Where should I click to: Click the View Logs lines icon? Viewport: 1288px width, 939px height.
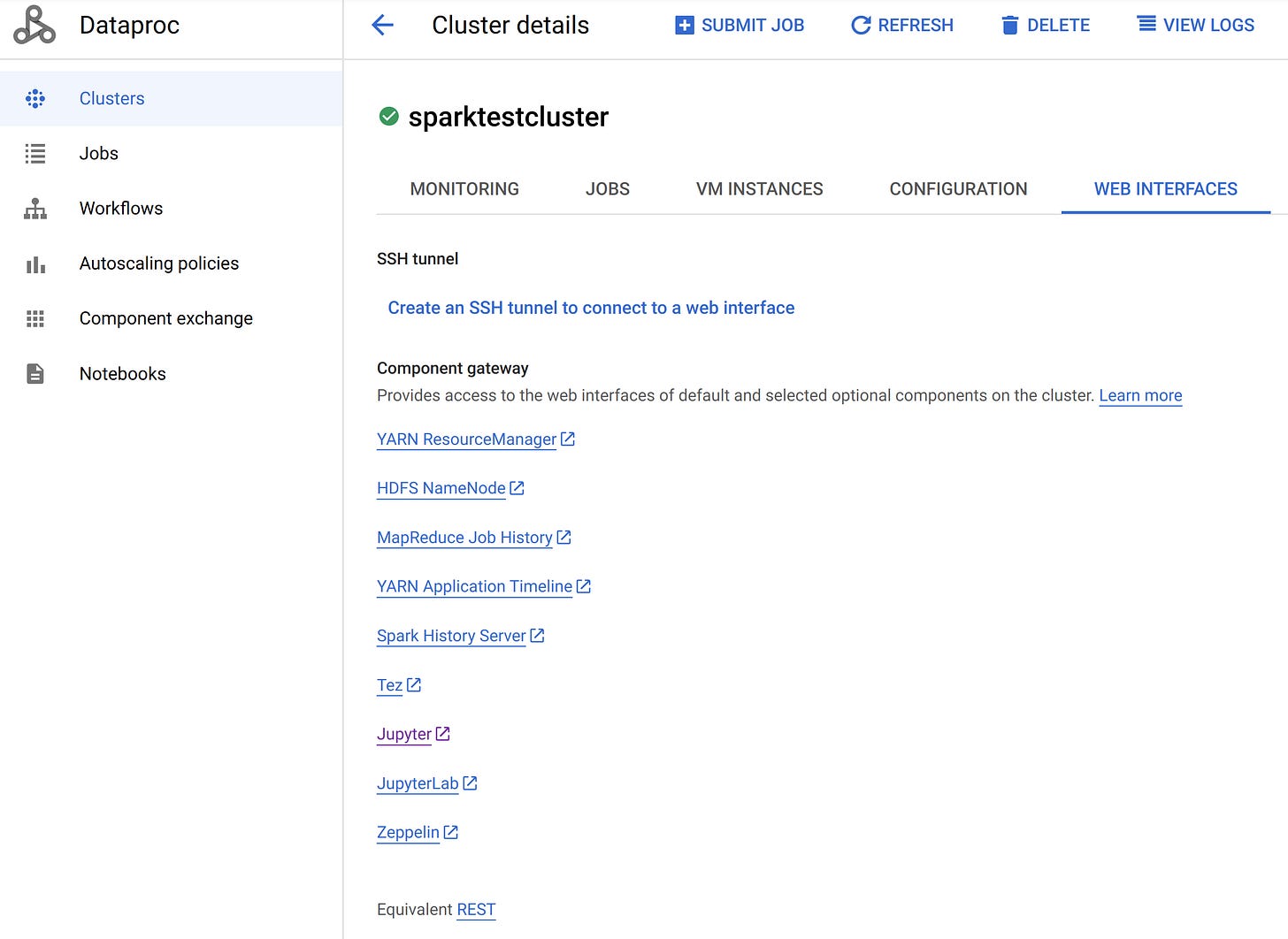(x=1146, y=24)
